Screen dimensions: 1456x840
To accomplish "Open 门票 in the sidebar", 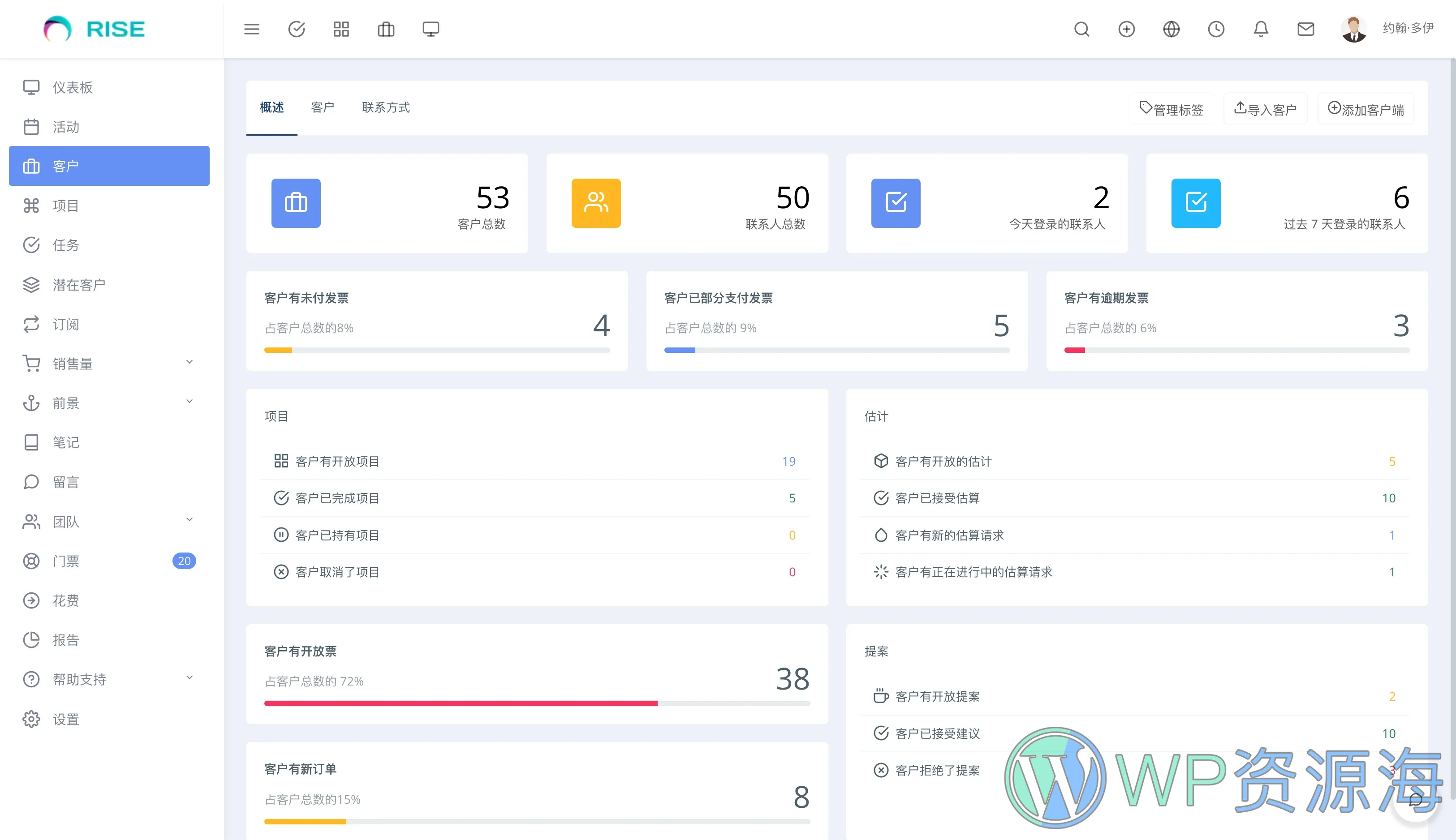I will (109, 561).
